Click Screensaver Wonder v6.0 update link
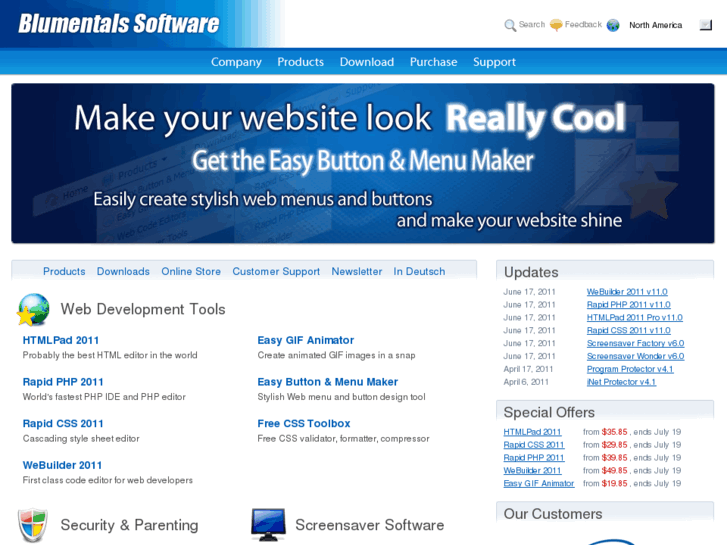 (x=635, y=356)
